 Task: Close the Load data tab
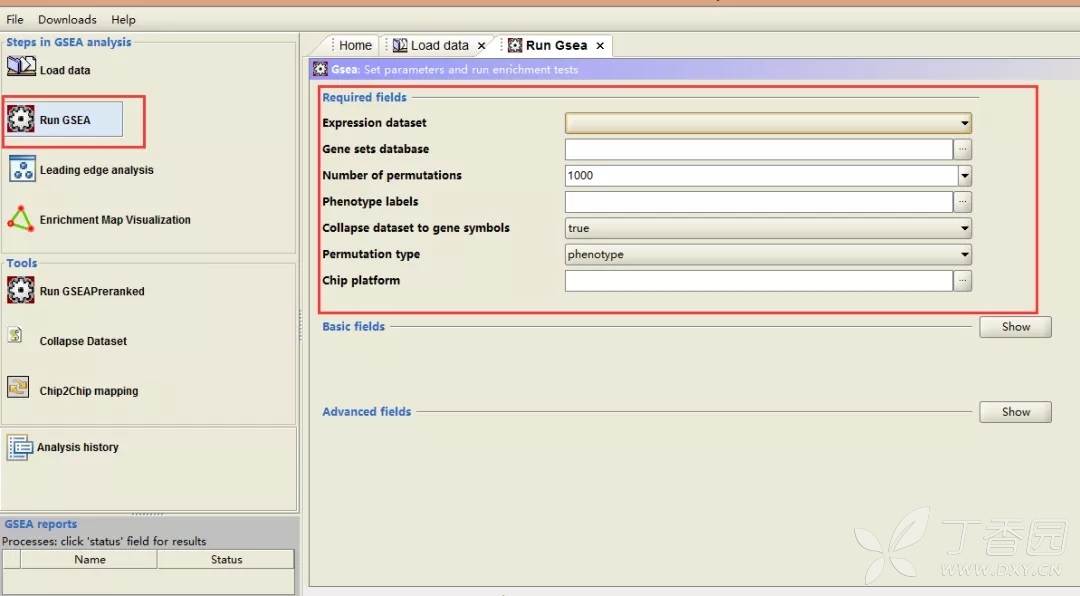tap(481, 45)
